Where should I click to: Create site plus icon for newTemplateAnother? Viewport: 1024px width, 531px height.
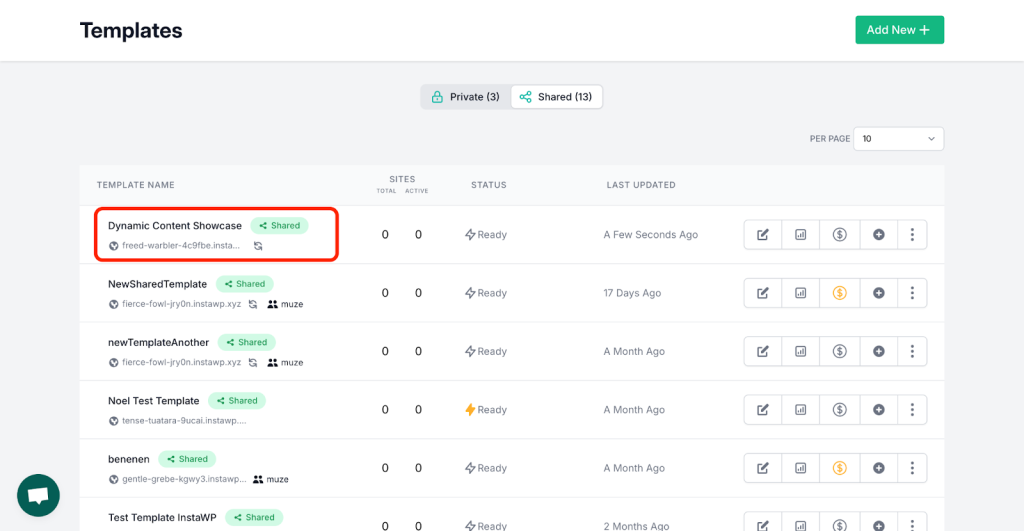click(x=878, y=351)
